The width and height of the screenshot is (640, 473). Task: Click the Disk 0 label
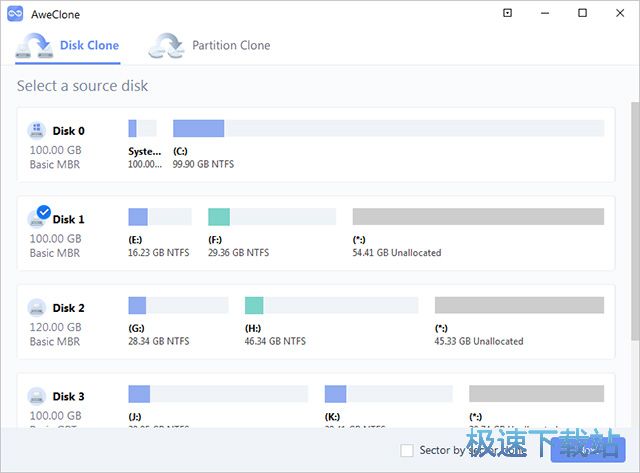point(69,131)
